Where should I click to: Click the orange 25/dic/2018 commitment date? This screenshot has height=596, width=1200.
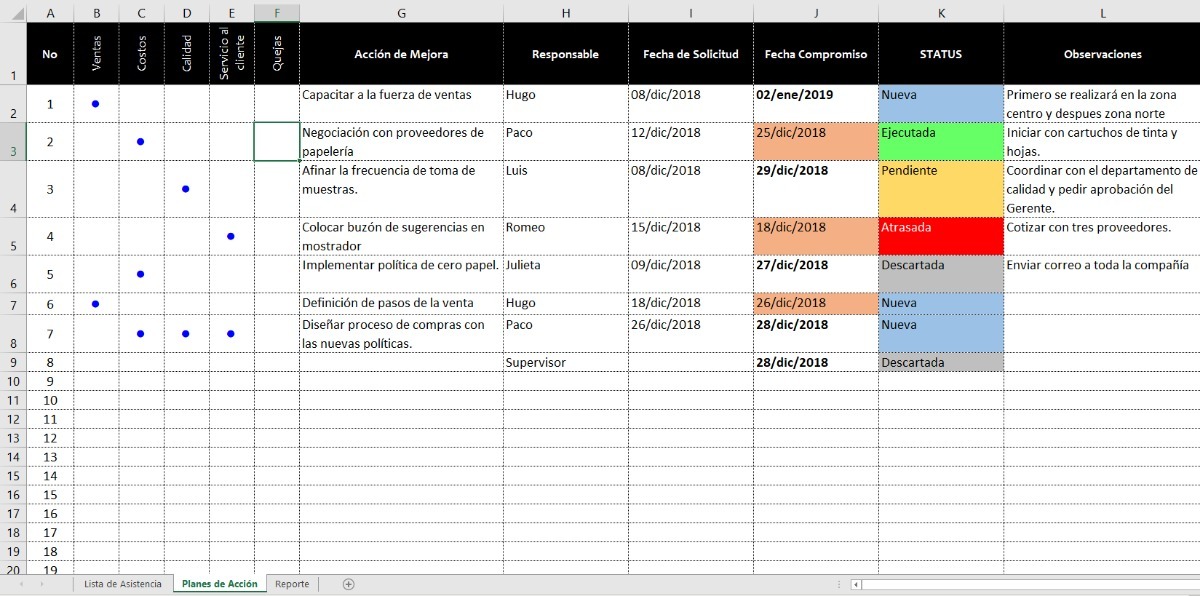816,142
